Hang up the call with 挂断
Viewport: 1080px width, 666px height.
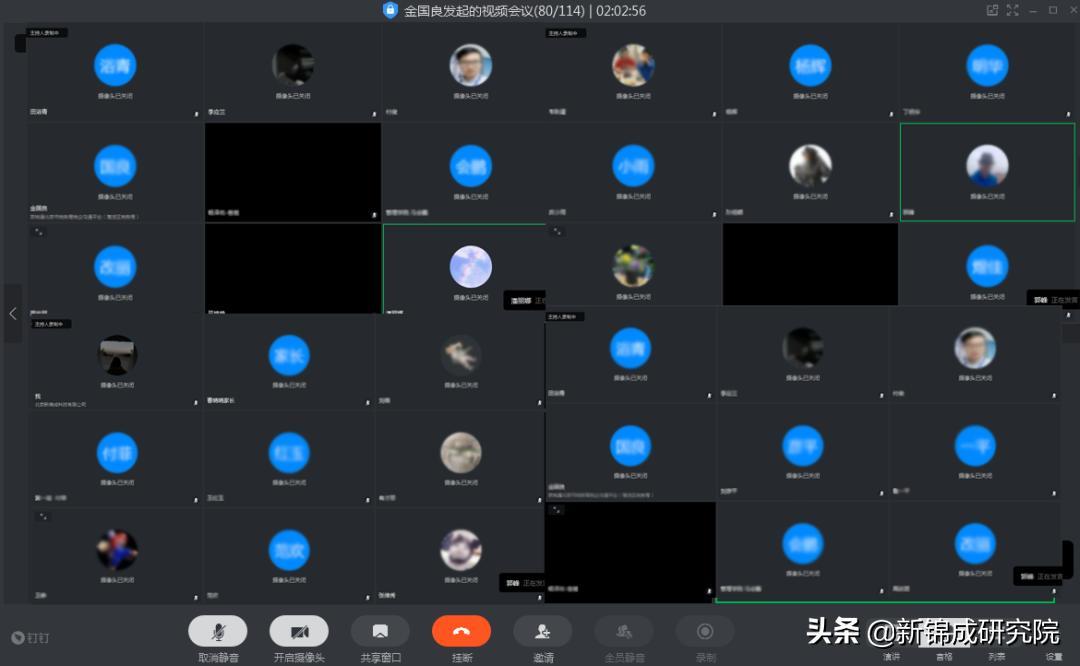pyautogui.click(x=461, y=631)
